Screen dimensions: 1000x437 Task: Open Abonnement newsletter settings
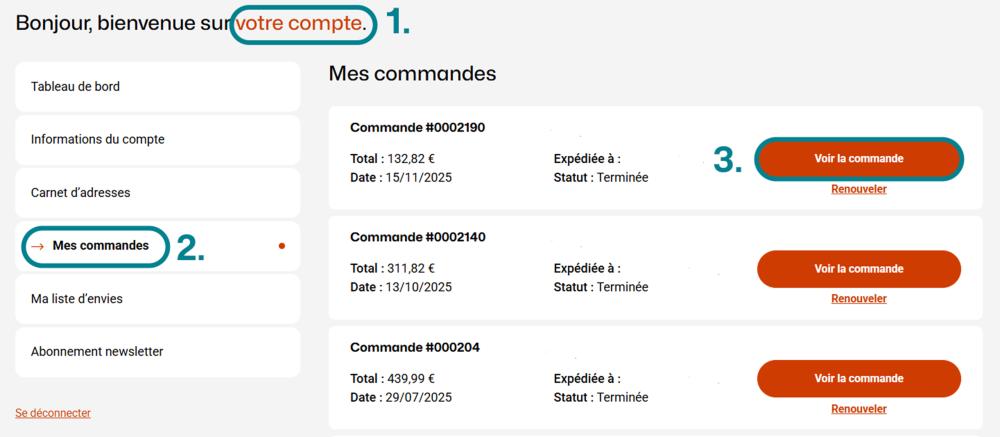(97, 352)
